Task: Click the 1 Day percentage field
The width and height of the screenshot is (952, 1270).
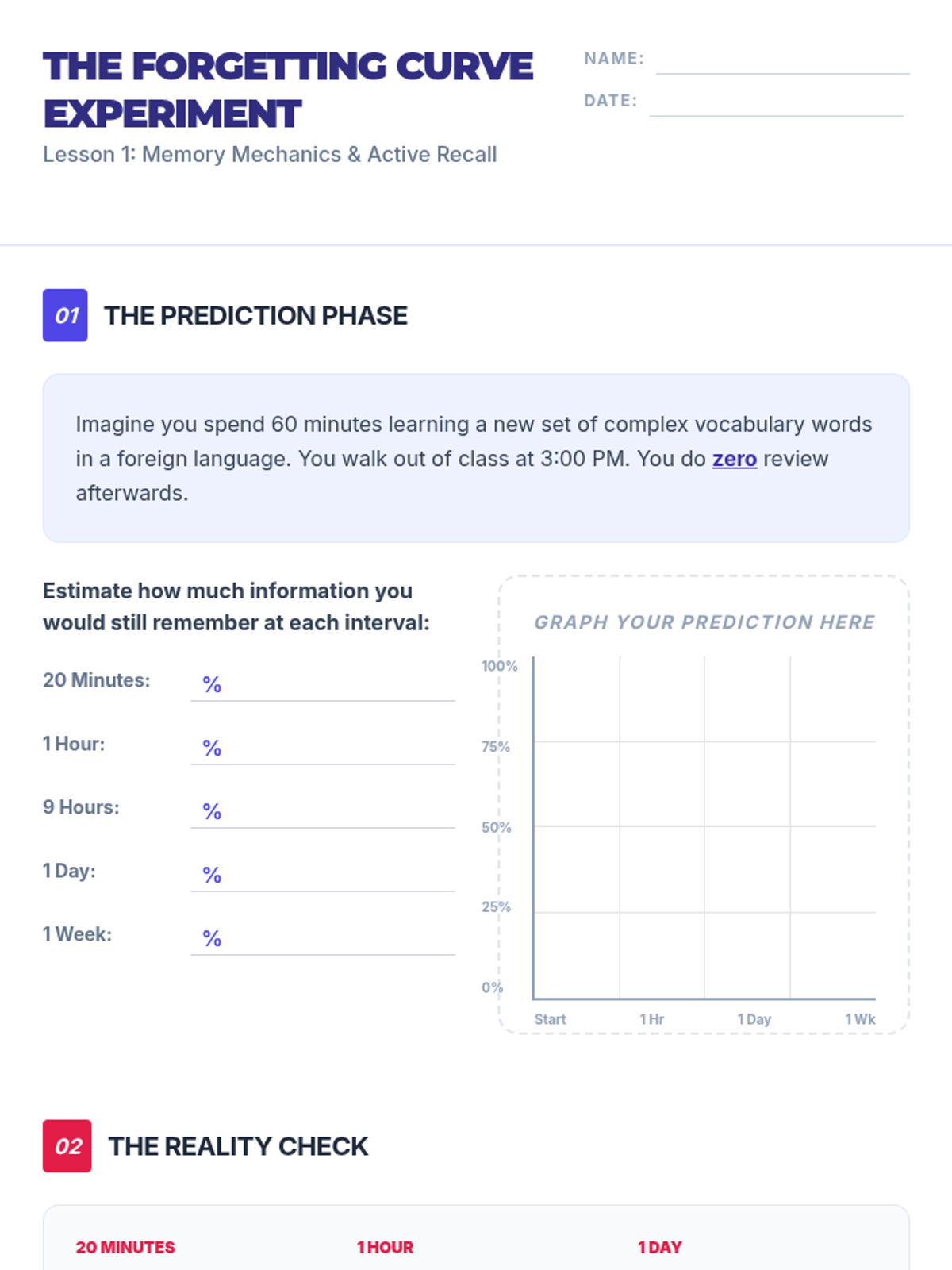Action: click(323, 874)
